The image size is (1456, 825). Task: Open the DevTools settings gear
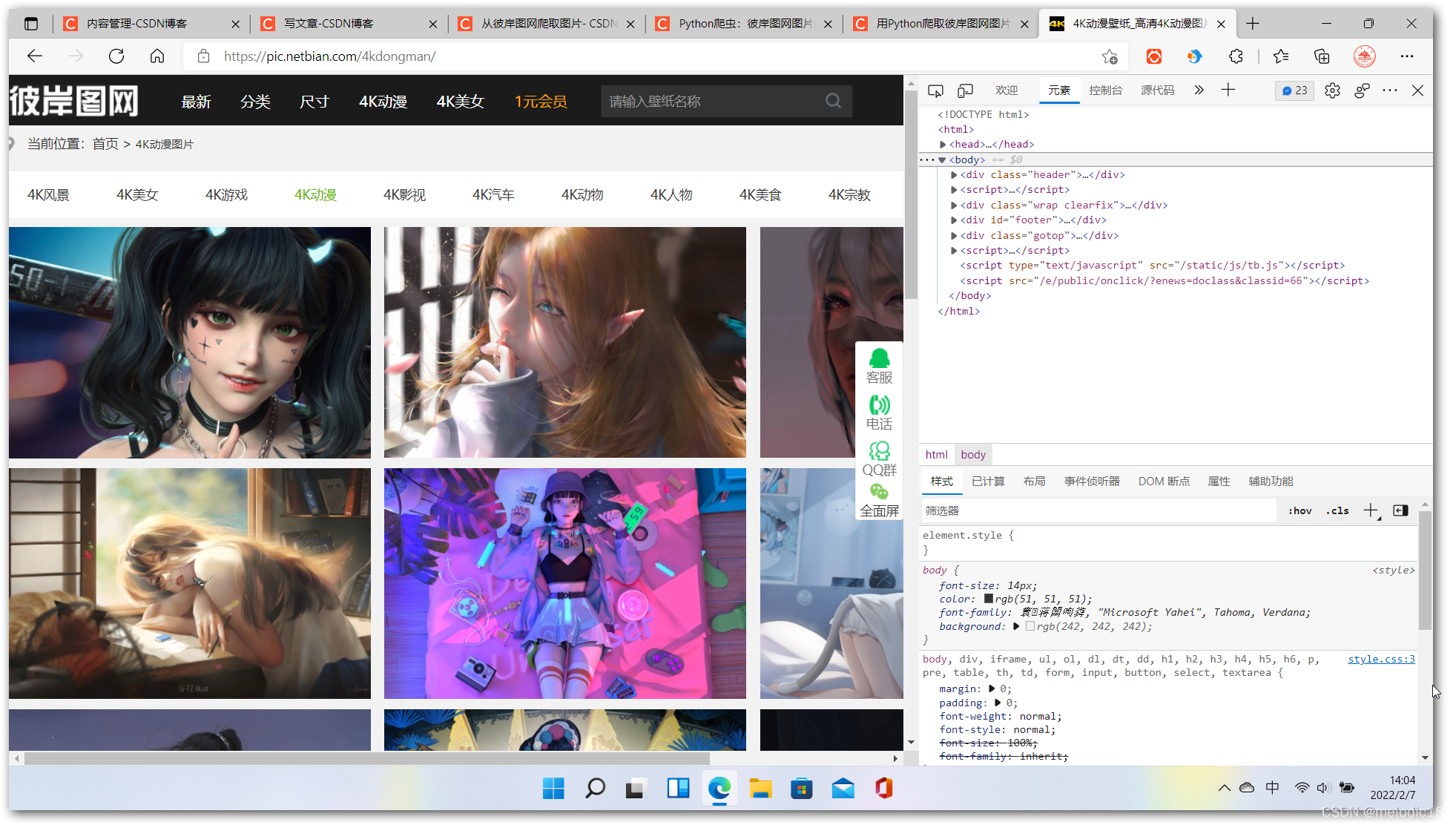tap(1332, 91)
